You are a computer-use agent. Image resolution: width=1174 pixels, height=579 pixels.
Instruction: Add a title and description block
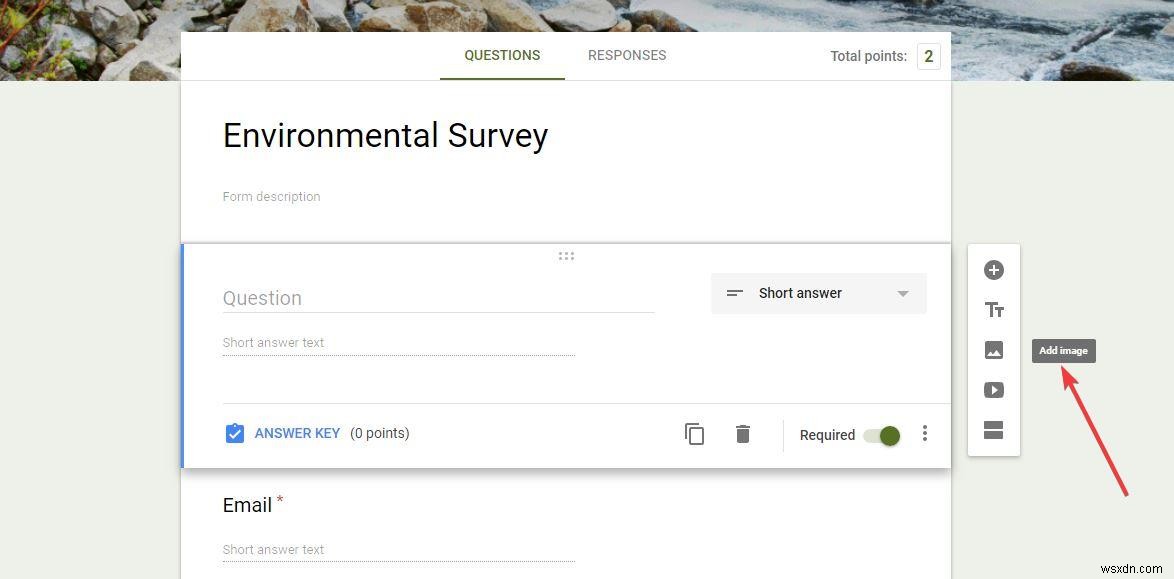point(994,310)
